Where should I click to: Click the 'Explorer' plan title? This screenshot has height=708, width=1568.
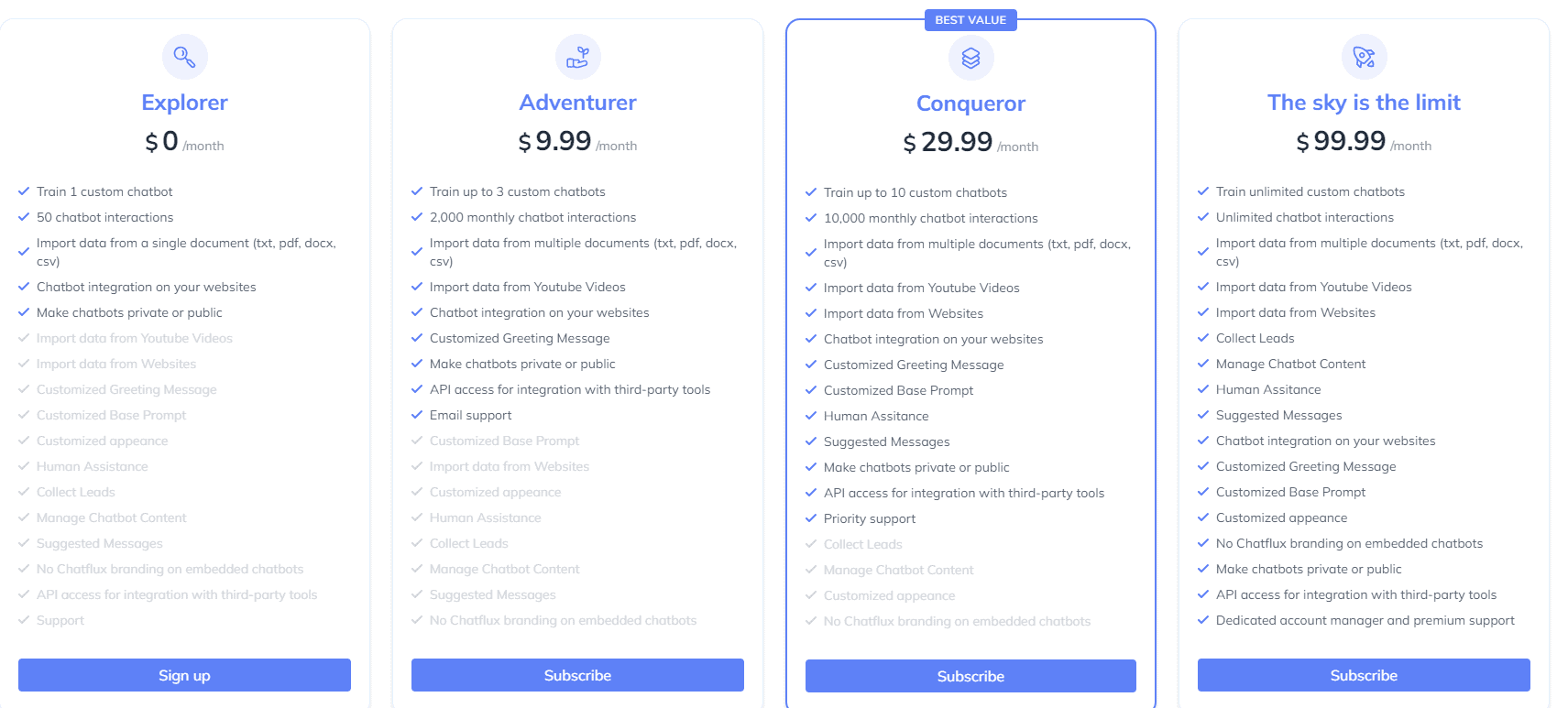tap(184, 102)
